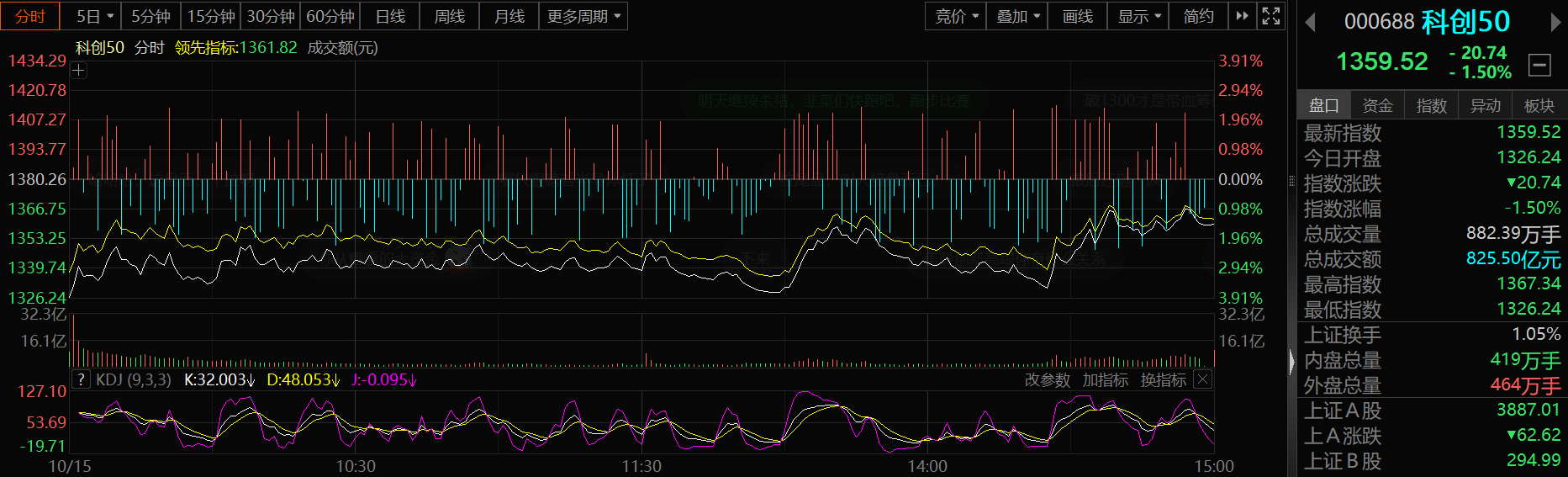
Task: Select the 板块 panel tab
Action: tap(1539, 105)
